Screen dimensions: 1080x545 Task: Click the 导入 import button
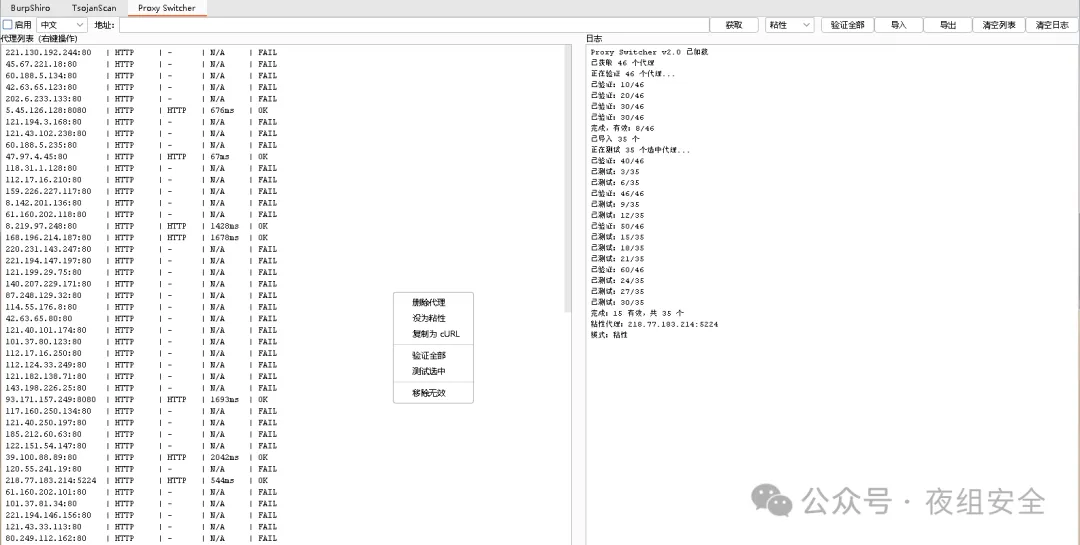[x=898, y=25]
